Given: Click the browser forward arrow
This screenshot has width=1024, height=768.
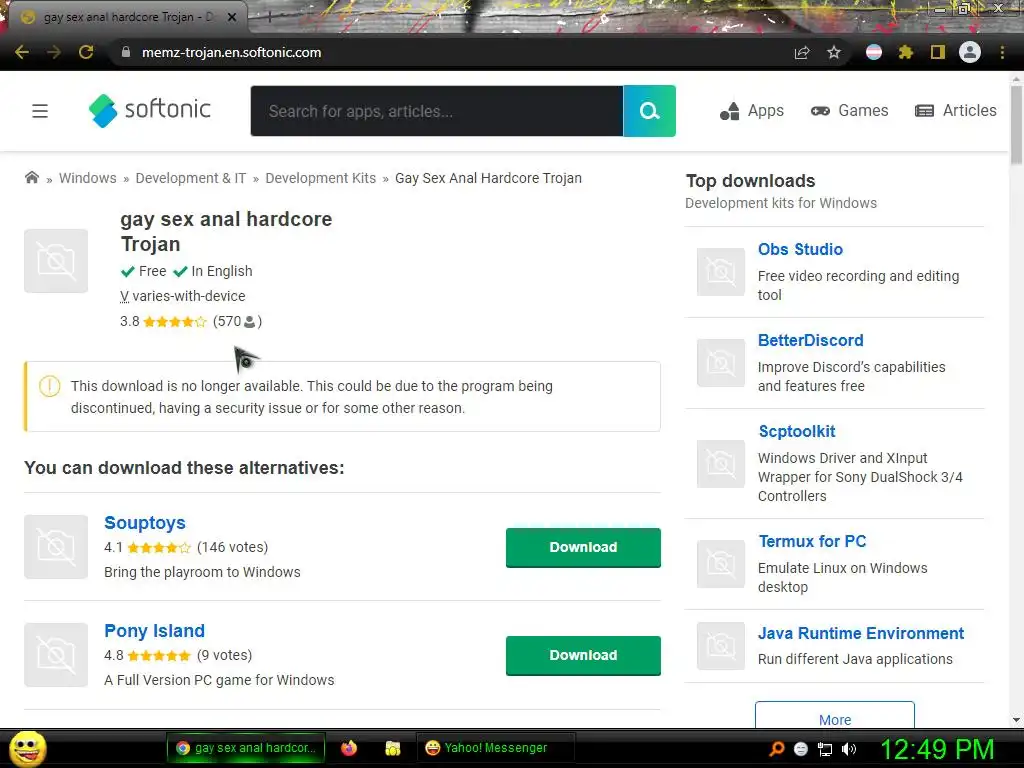Looking at the screenshot, I should pyautogui.click(x=54, y=52).
